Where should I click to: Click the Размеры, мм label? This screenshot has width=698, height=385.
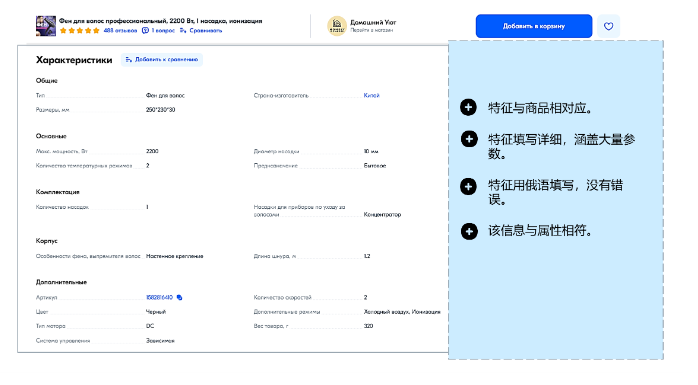[53, 109]
